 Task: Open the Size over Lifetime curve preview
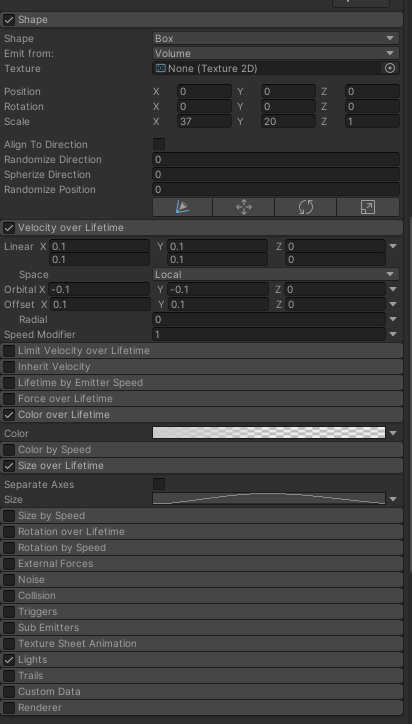click(269, 499)
